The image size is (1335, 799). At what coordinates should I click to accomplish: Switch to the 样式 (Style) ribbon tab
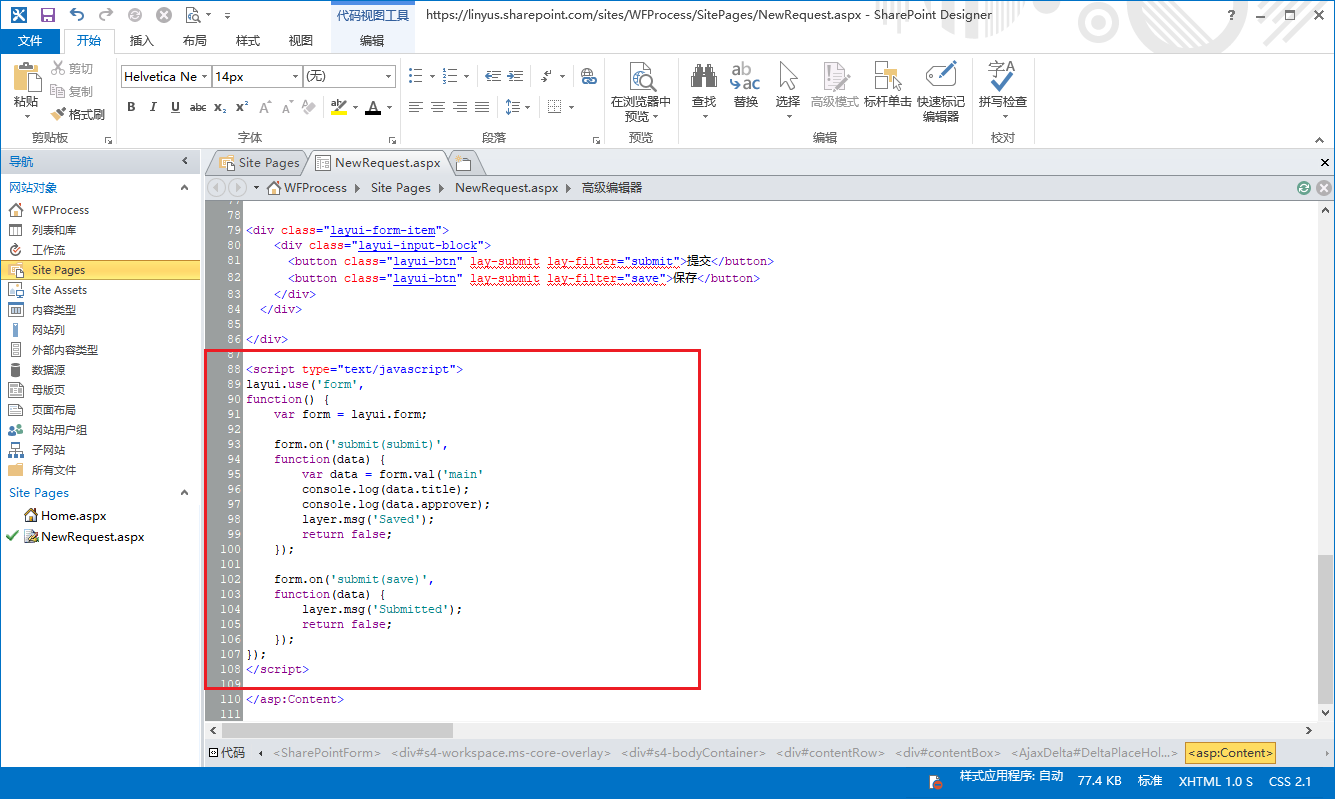point(248,41)
